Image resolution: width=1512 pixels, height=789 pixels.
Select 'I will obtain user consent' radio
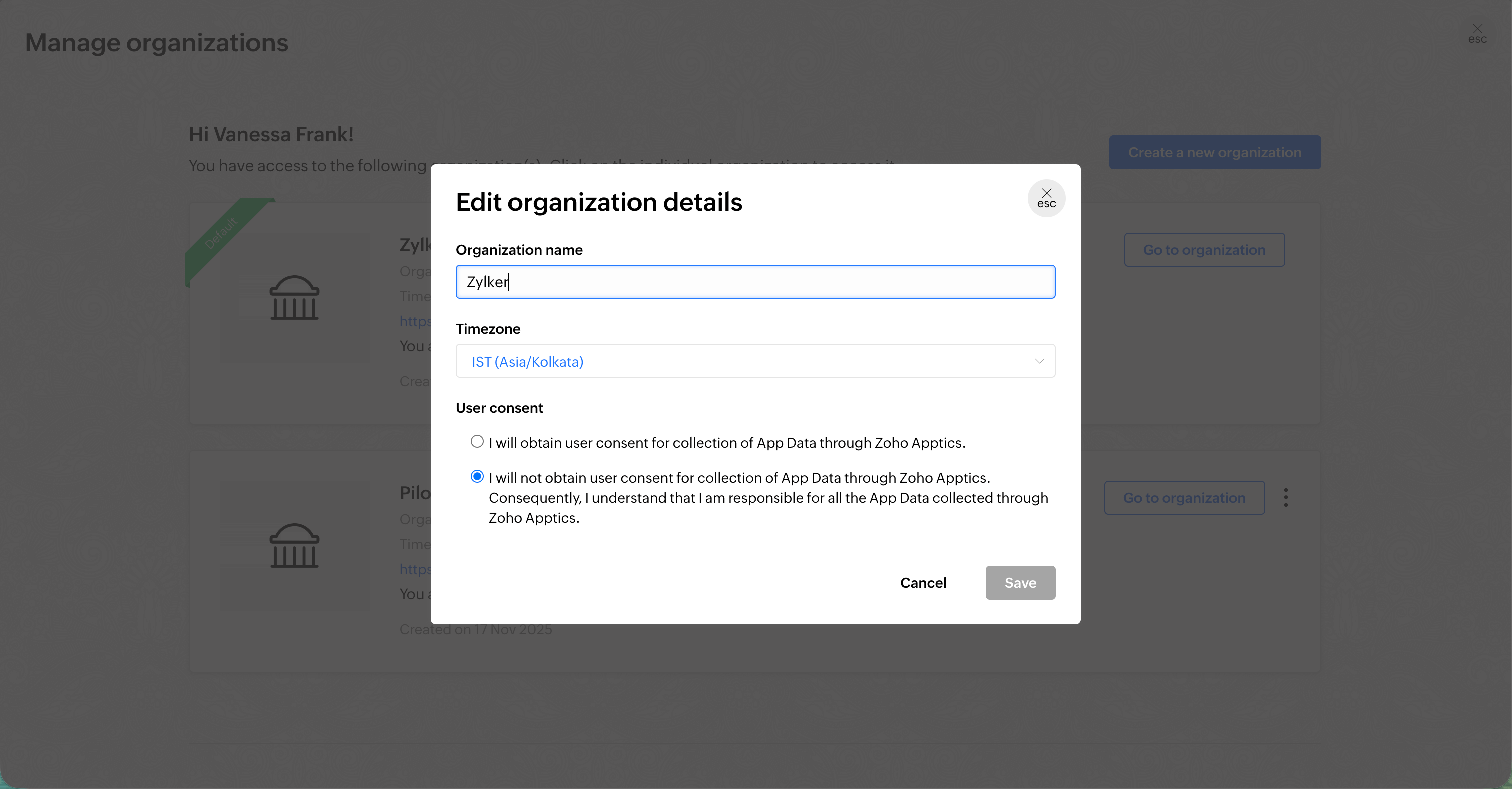tap(477, 442)
